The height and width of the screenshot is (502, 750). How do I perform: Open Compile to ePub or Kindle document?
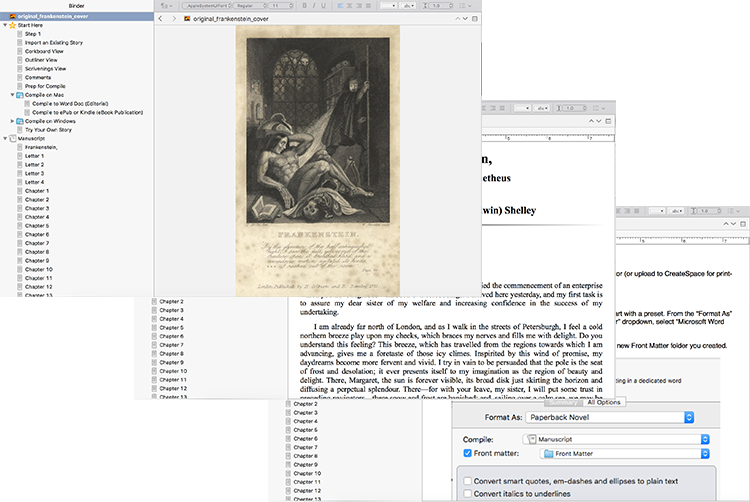pyautogui.click(x=88, y=112)
